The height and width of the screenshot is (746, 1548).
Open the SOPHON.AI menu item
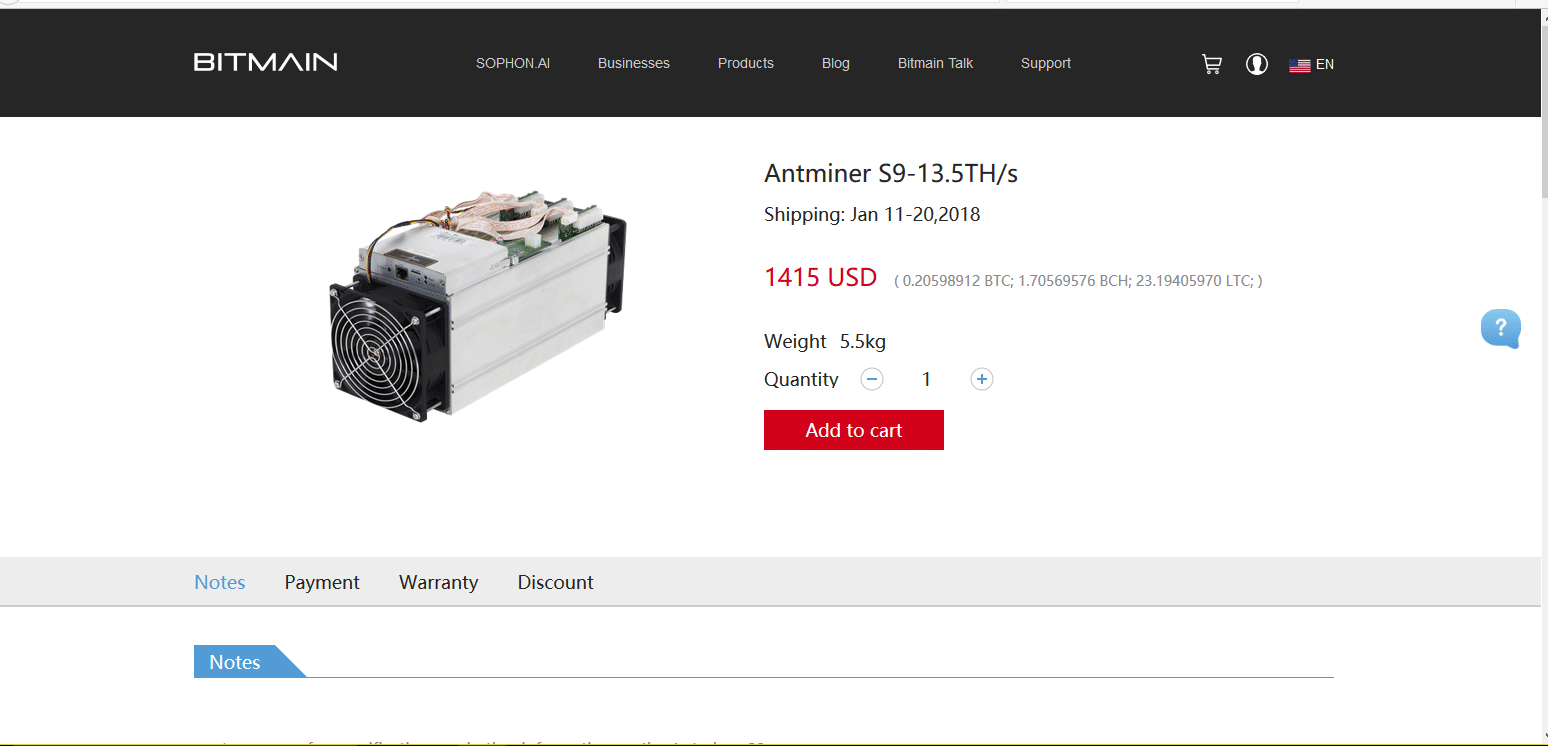(513, 63)
